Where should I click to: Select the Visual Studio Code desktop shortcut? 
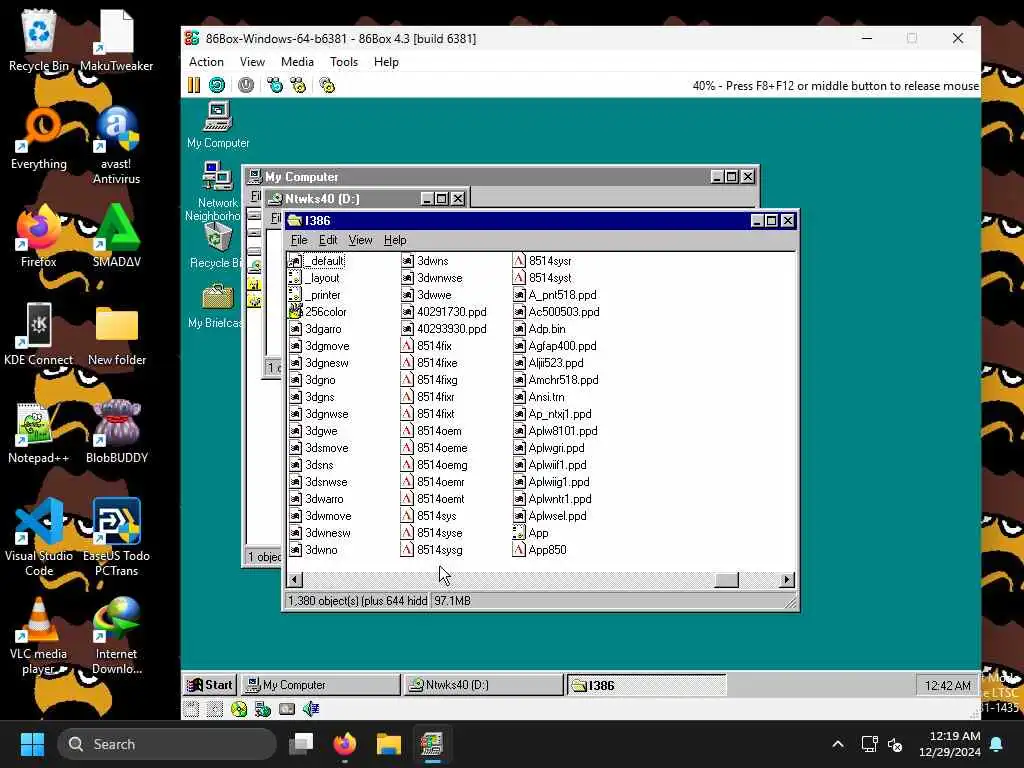click(x=39, y=537)
